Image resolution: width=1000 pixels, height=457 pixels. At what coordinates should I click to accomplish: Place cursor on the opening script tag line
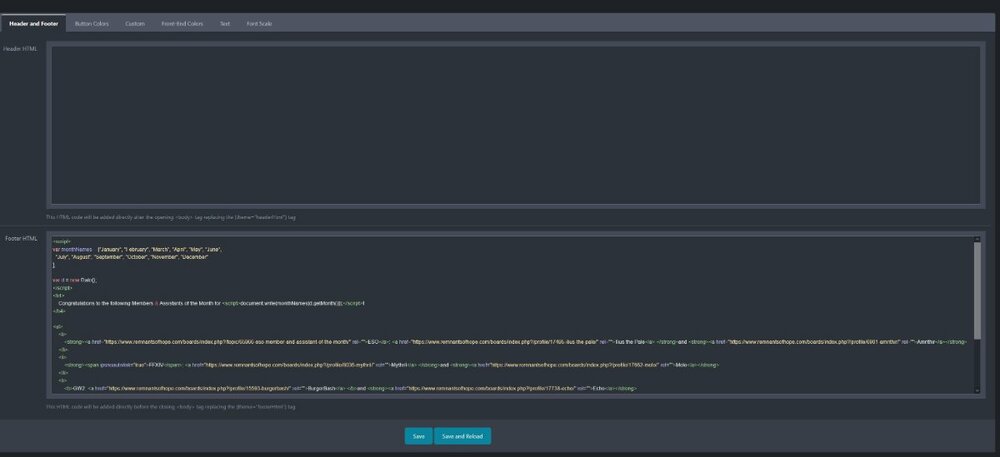[x=62, y=241]
